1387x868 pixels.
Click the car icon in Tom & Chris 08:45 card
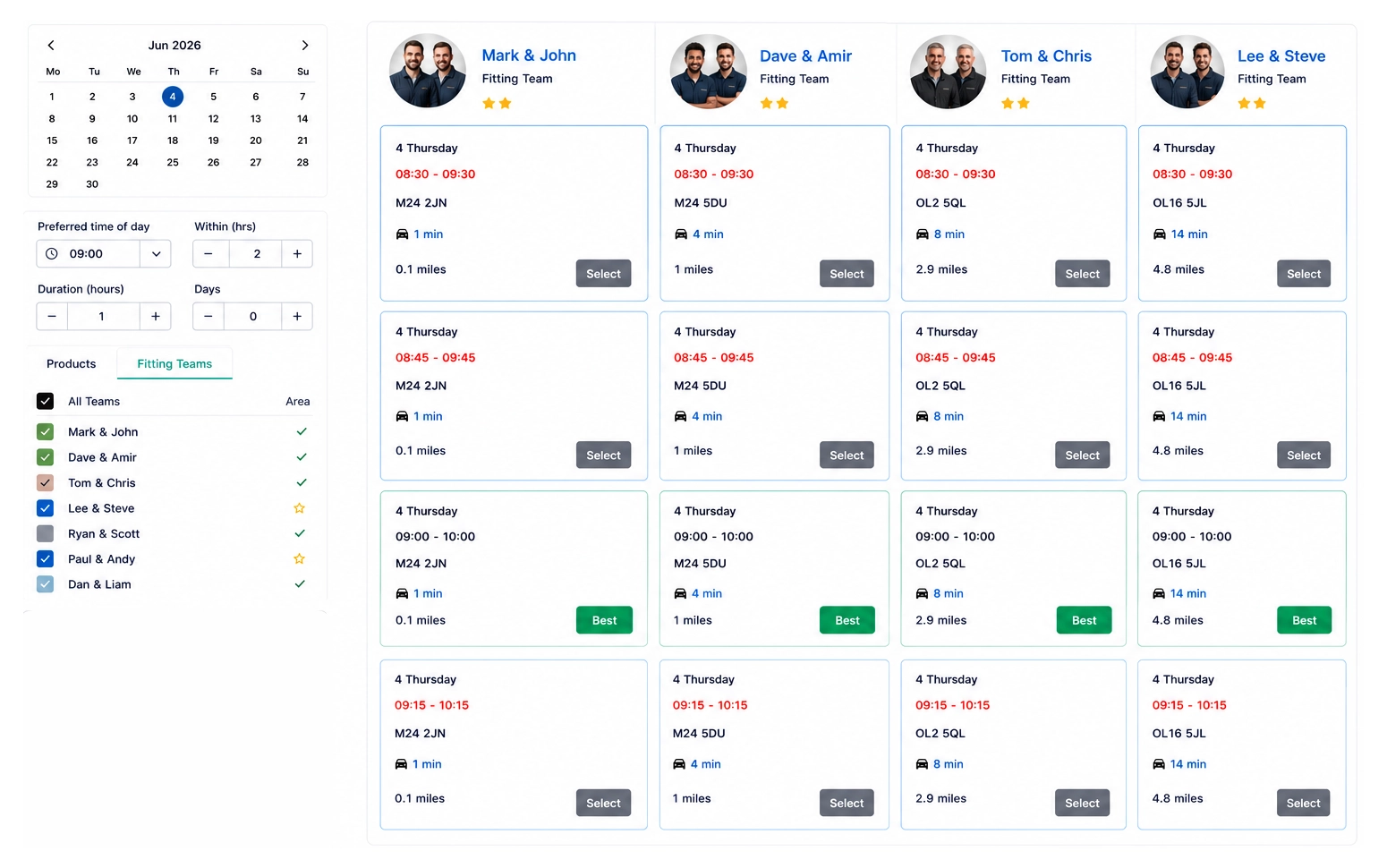tap(922, 416)
